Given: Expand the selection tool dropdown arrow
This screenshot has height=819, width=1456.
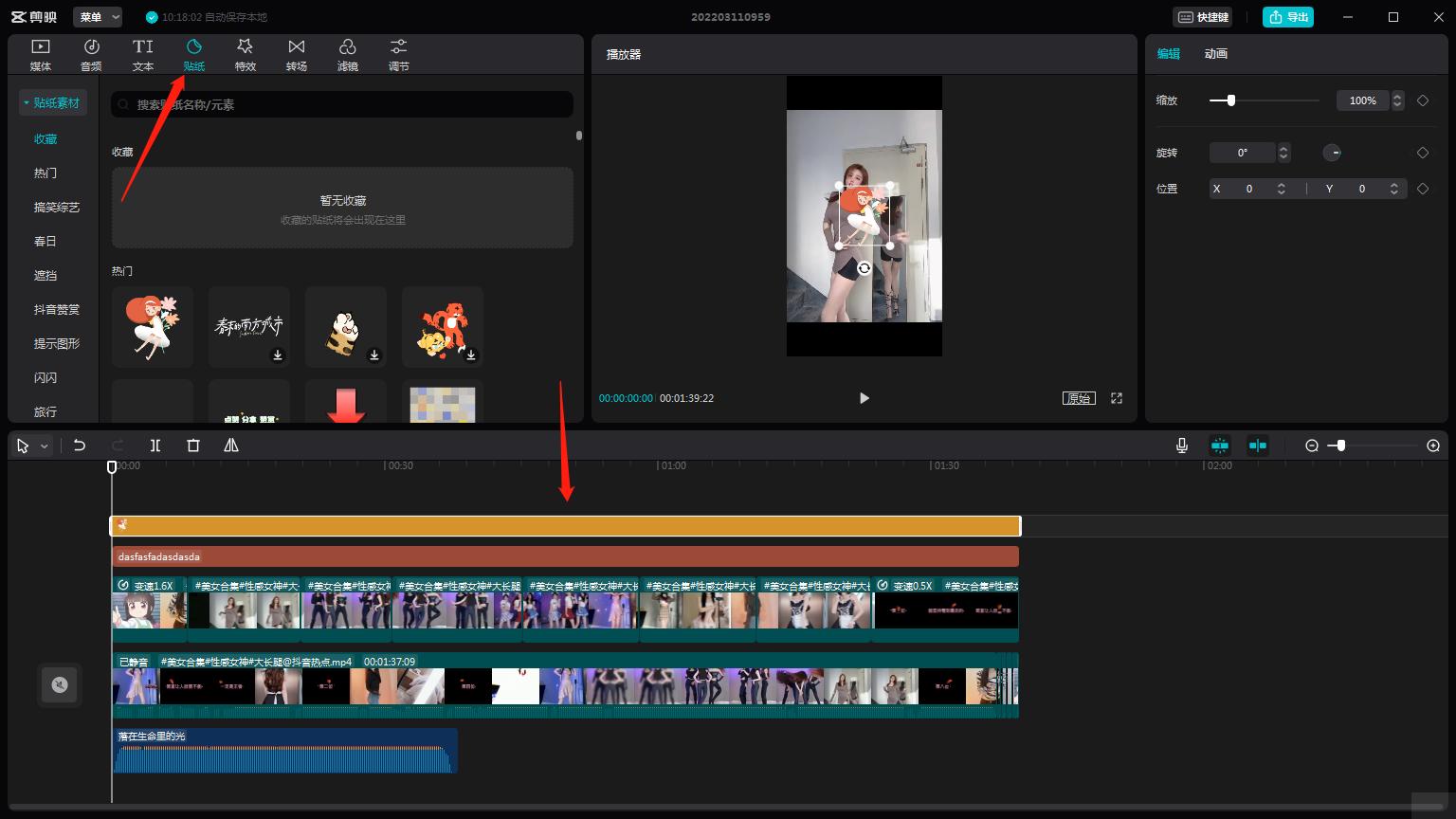Looking at the screenshot, I should pos(45,446).
